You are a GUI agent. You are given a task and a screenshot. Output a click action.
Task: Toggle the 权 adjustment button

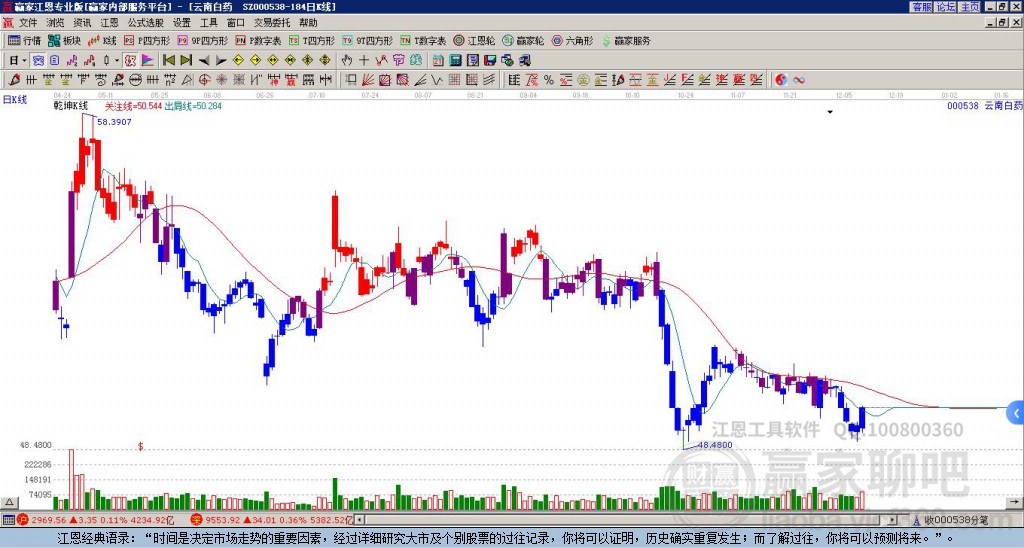[130, 61]
